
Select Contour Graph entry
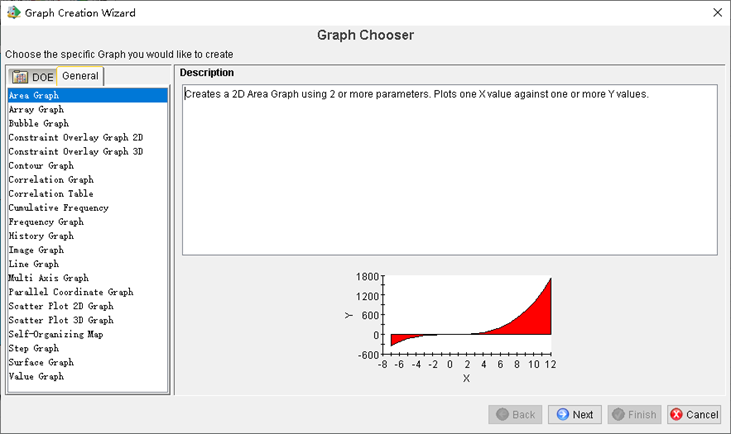[x=41, y=166]
